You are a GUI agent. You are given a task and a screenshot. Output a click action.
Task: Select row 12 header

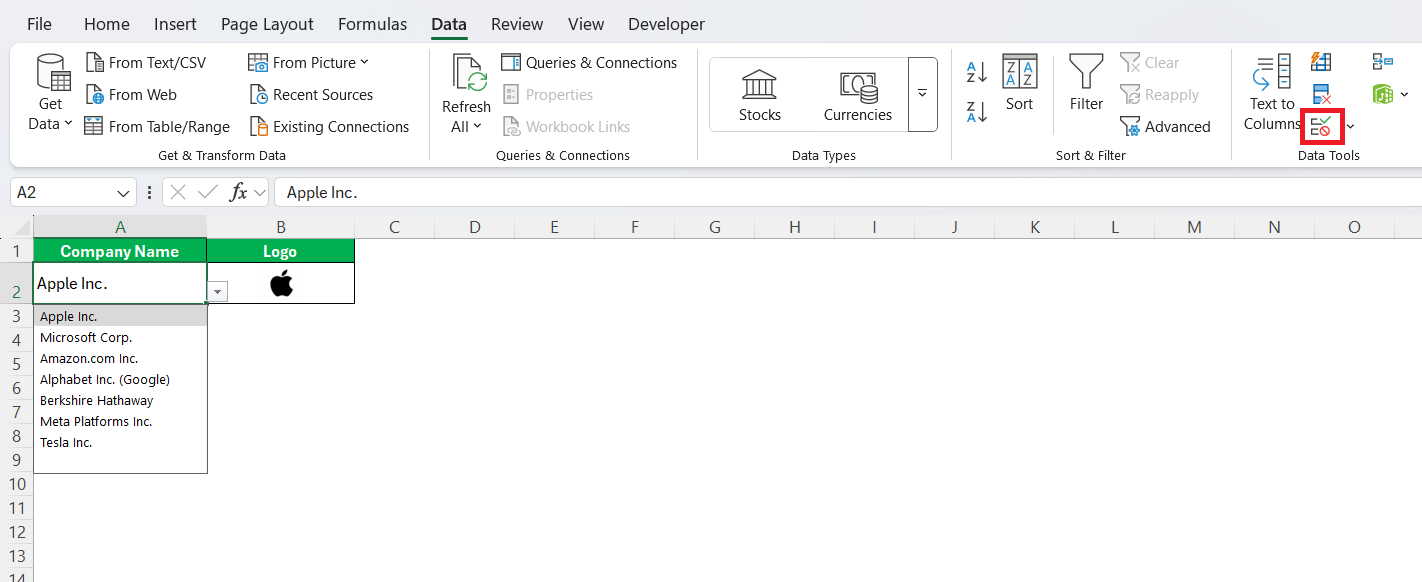pos(16,531)
